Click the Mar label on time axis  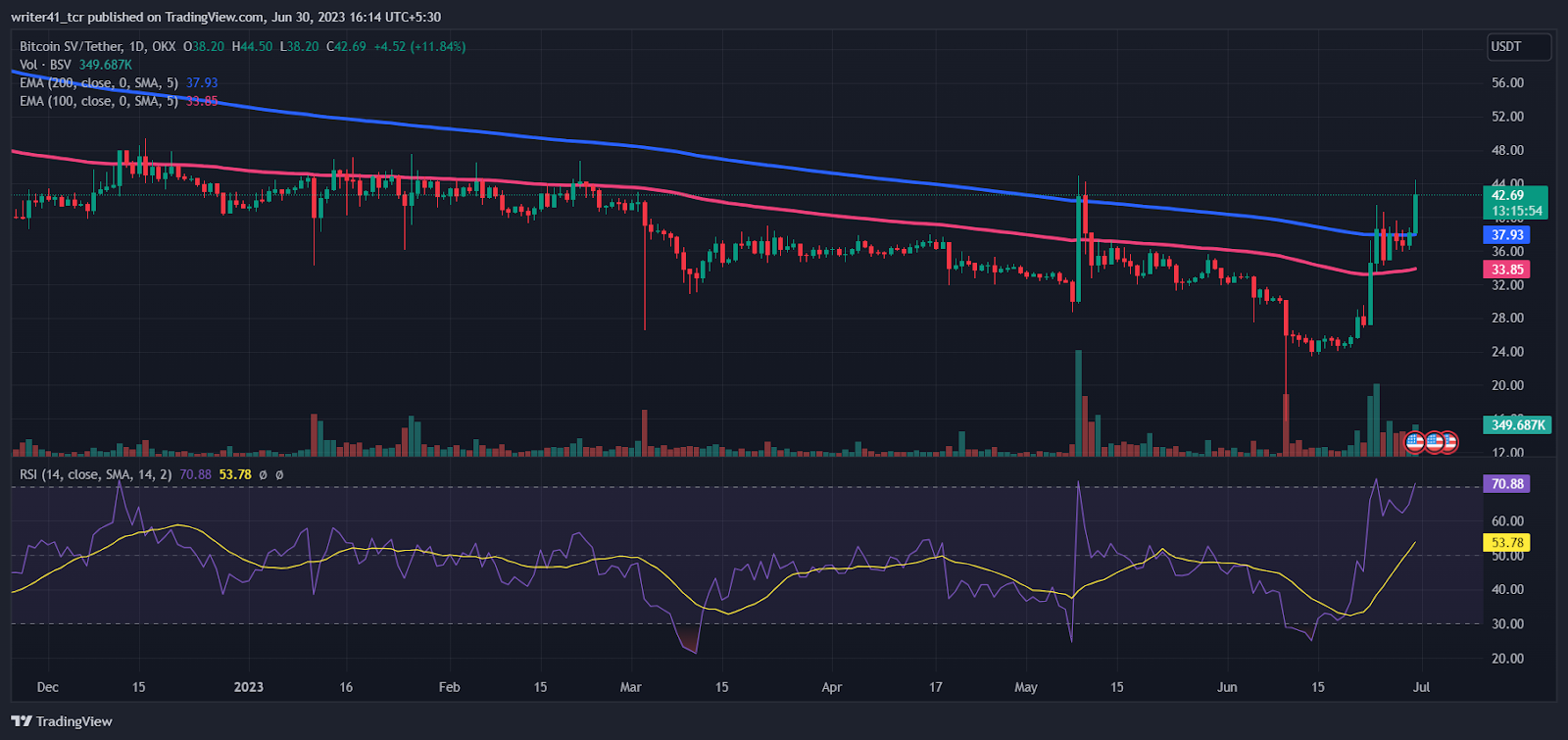(x=630, y=687)
